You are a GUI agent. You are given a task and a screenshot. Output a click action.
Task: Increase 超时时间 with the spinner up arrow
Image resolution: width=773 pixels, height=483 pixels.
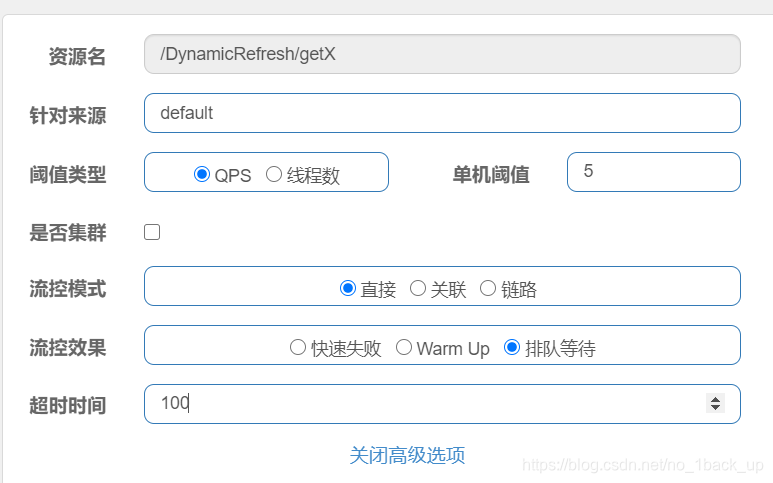click(x=715, y=399)
